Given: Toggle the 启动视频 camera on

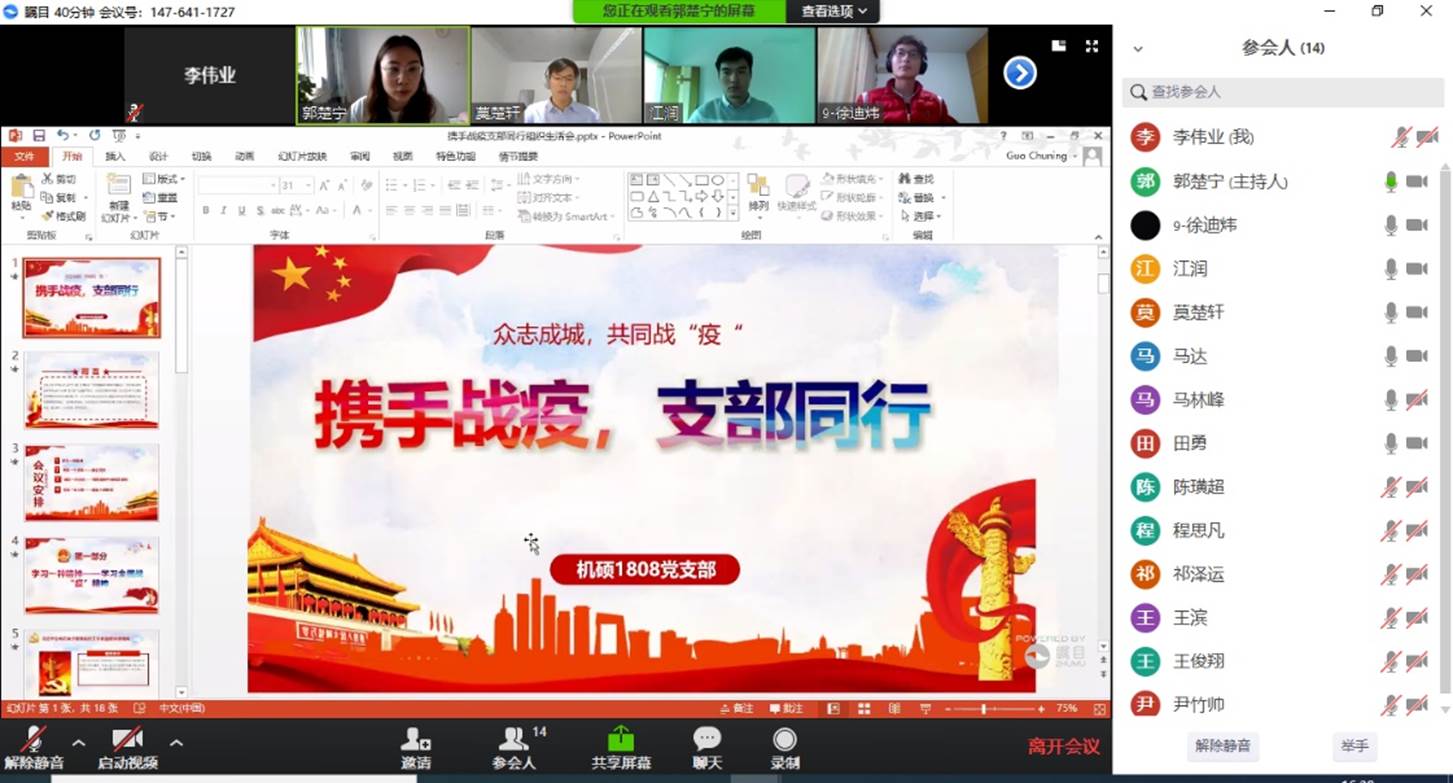Looking at the screenshot, I should [x=127, y=741].
